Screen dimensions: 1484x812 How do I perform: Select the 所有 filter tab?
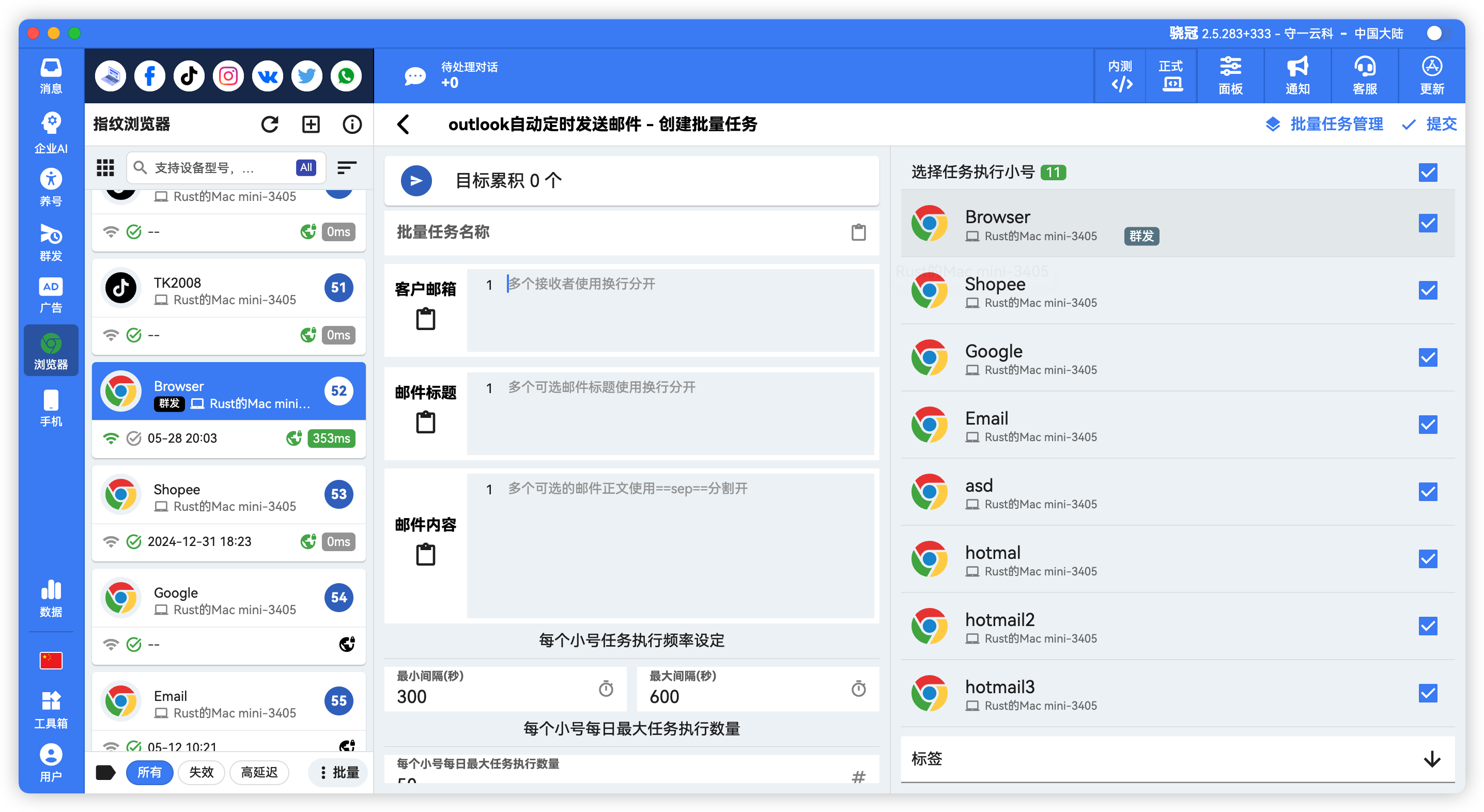click(x=149, y=772)
